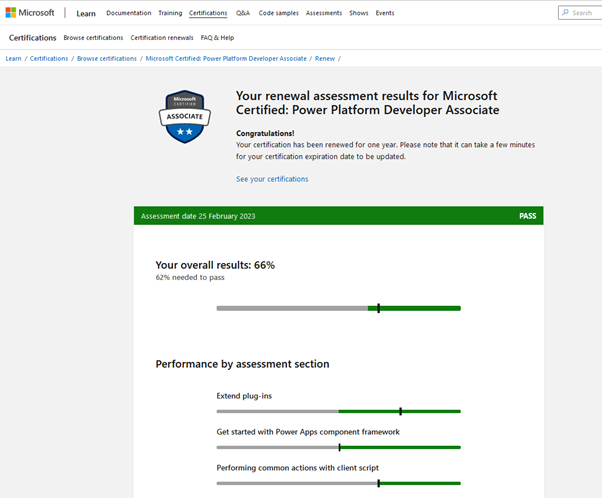Go to Code samples
This screenshot has height=498, width=602.
click(x=278, y=13)
